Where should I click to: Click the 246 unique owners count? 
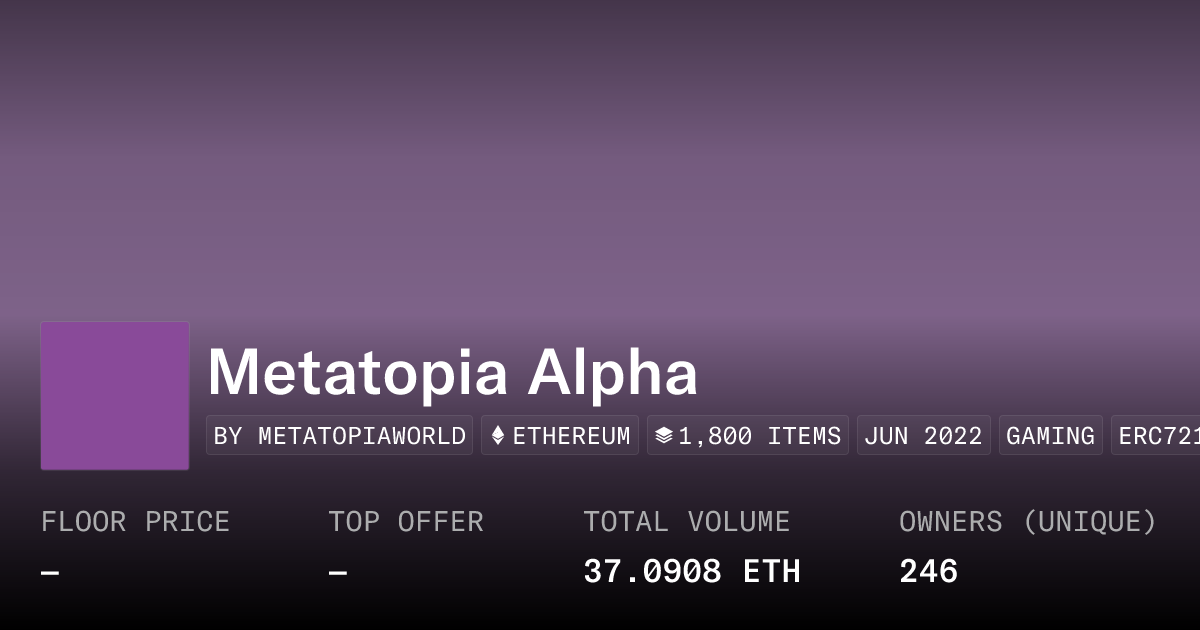(x=928, y=572)
